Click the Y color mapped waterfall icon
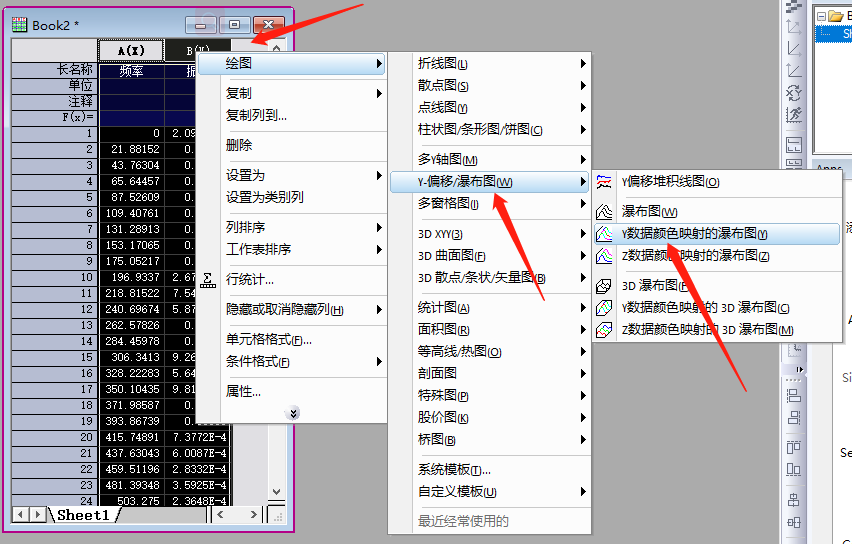The height and width of the screenshot is (544, 852). [604, 234]
